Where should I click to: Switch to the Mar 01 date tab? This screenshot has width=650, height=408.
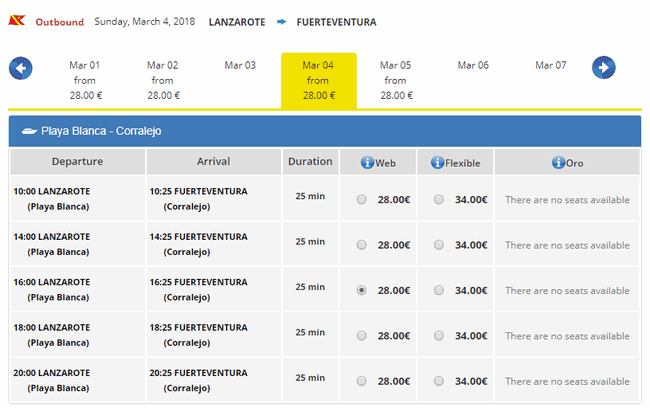point(85,80)
